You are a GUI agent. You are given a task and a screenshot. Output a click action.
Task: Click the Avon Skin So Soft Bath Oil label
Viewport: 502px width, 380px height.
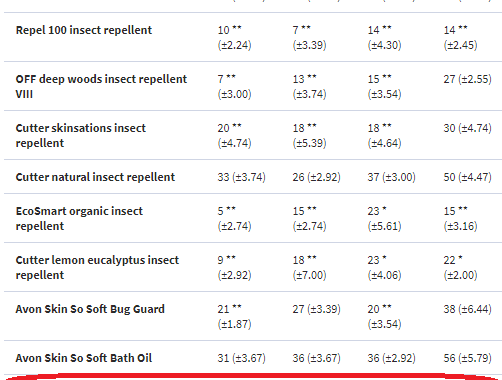click(x=84, y=358)
